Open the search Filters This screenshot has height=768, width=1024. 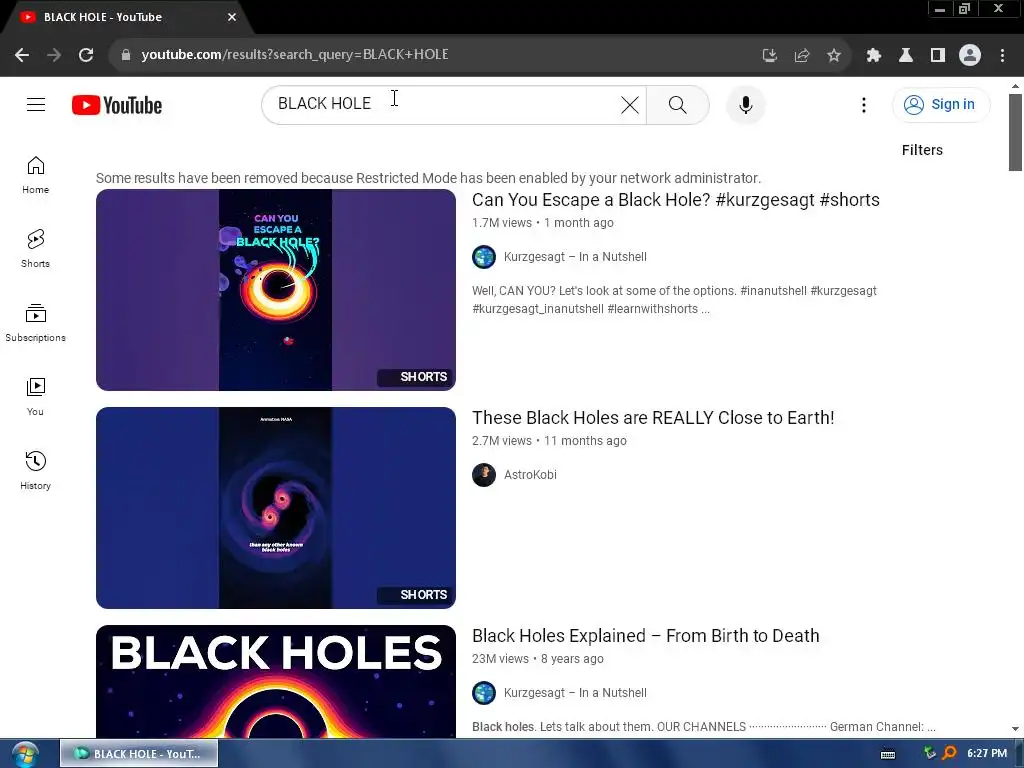point(922,150)
